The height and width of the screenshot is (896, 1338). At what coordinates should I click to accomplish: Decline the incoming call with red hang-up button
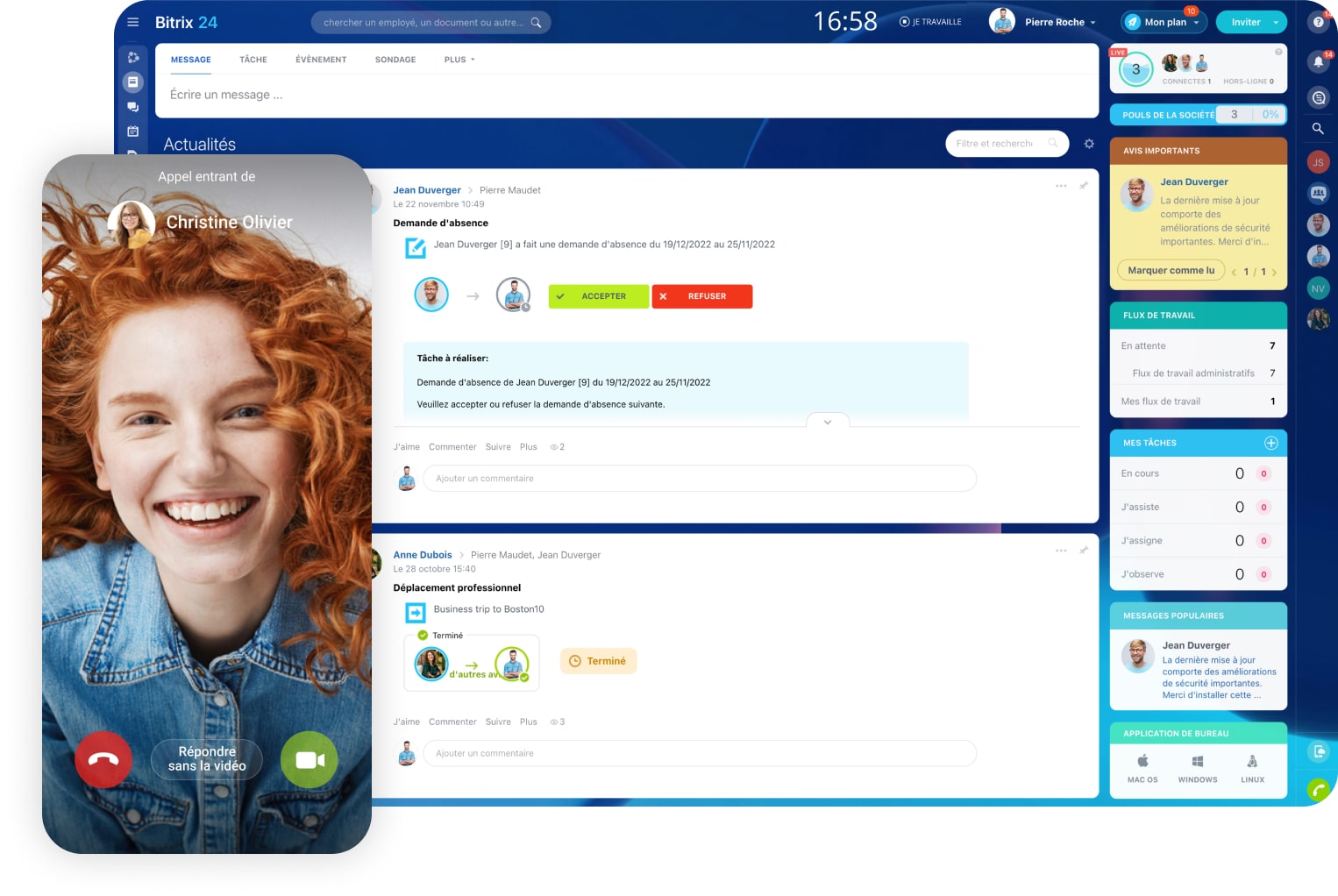103,759
